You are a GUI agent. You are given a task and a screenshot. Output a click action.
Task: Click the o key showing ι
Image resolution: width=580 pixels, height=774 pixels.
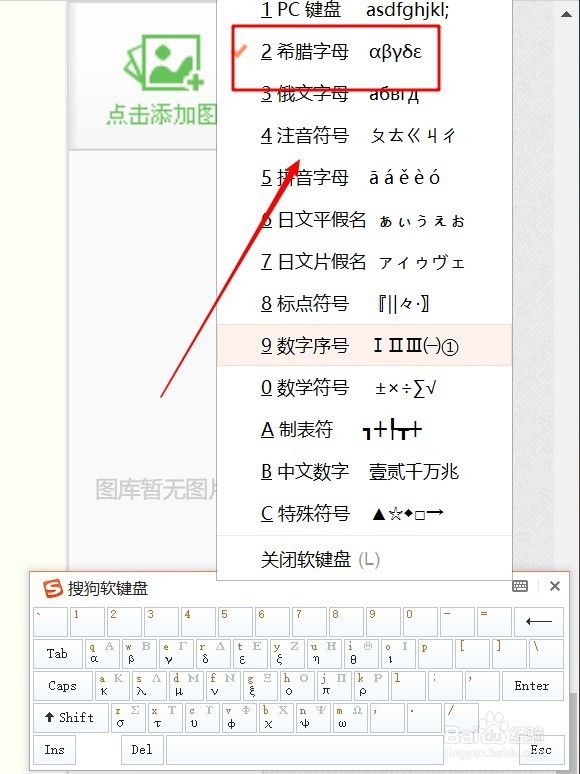click(398, 654)
